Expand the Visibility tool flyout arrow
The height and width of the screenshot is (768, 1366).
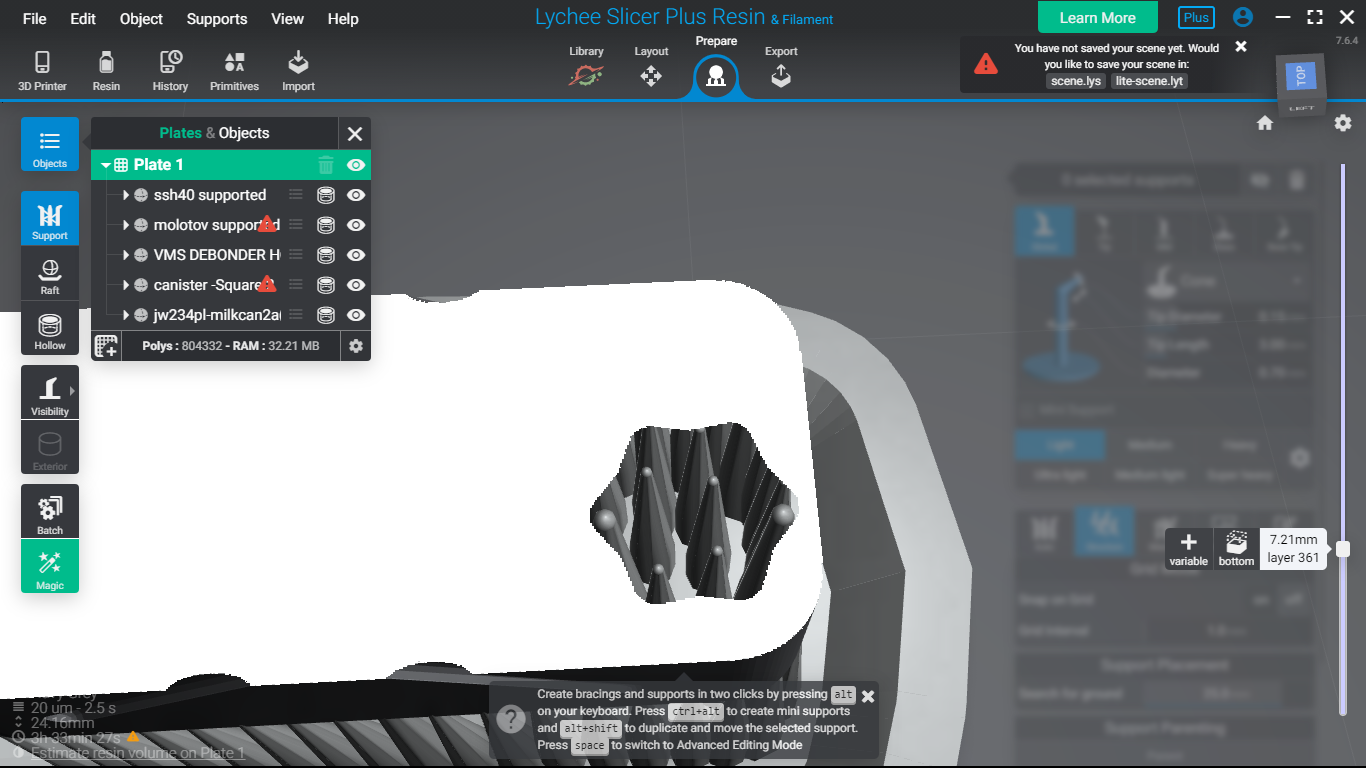72,391
